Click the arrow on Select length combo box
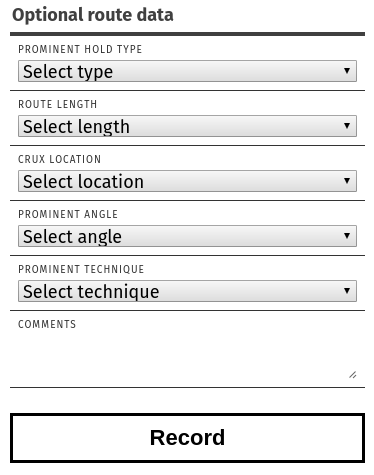This screenshot has width=374, height=475. click(347, 126)
